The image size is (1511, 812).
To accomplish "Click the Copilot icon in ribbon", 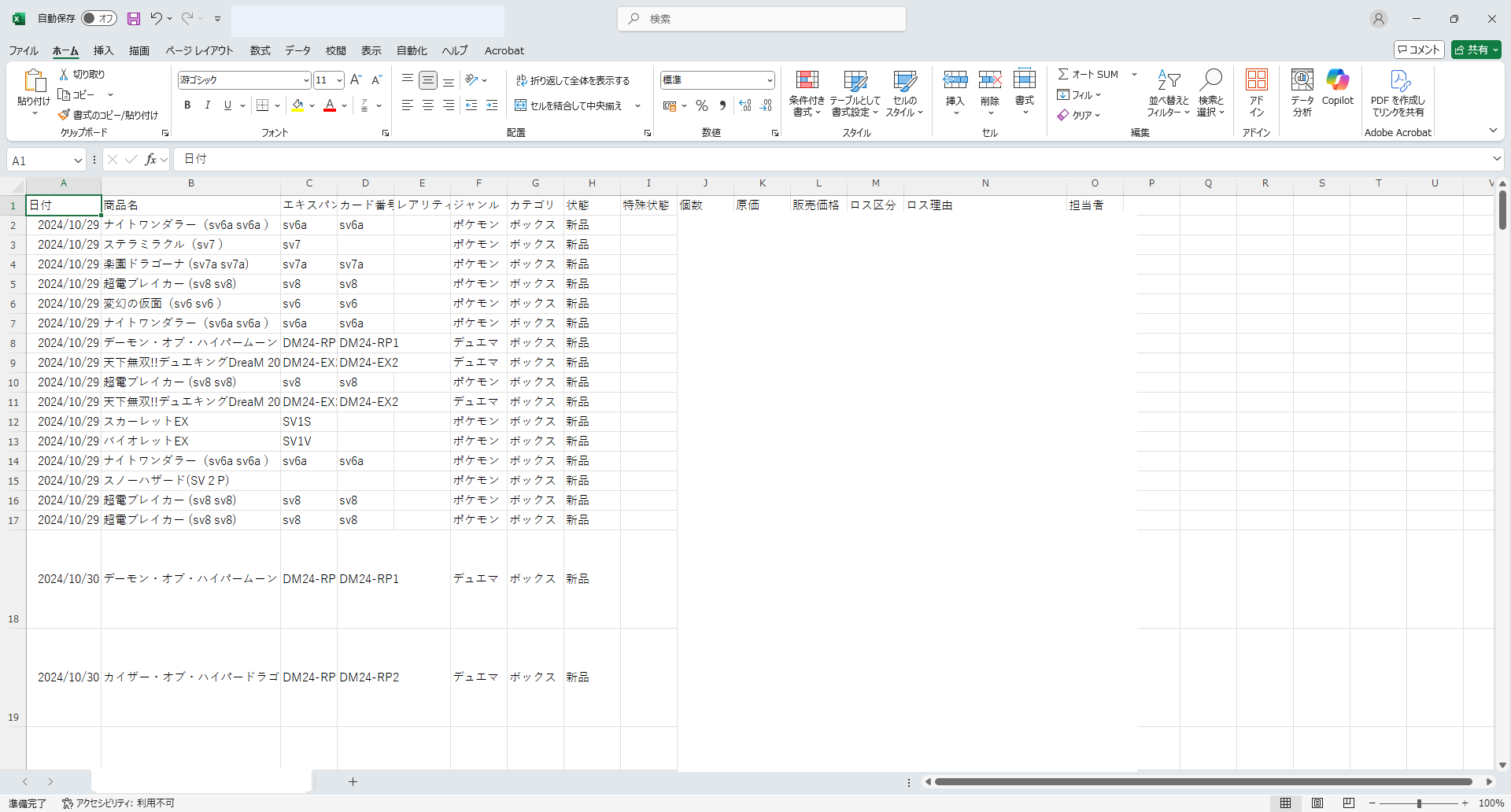I will click(x=1337, y=80).
